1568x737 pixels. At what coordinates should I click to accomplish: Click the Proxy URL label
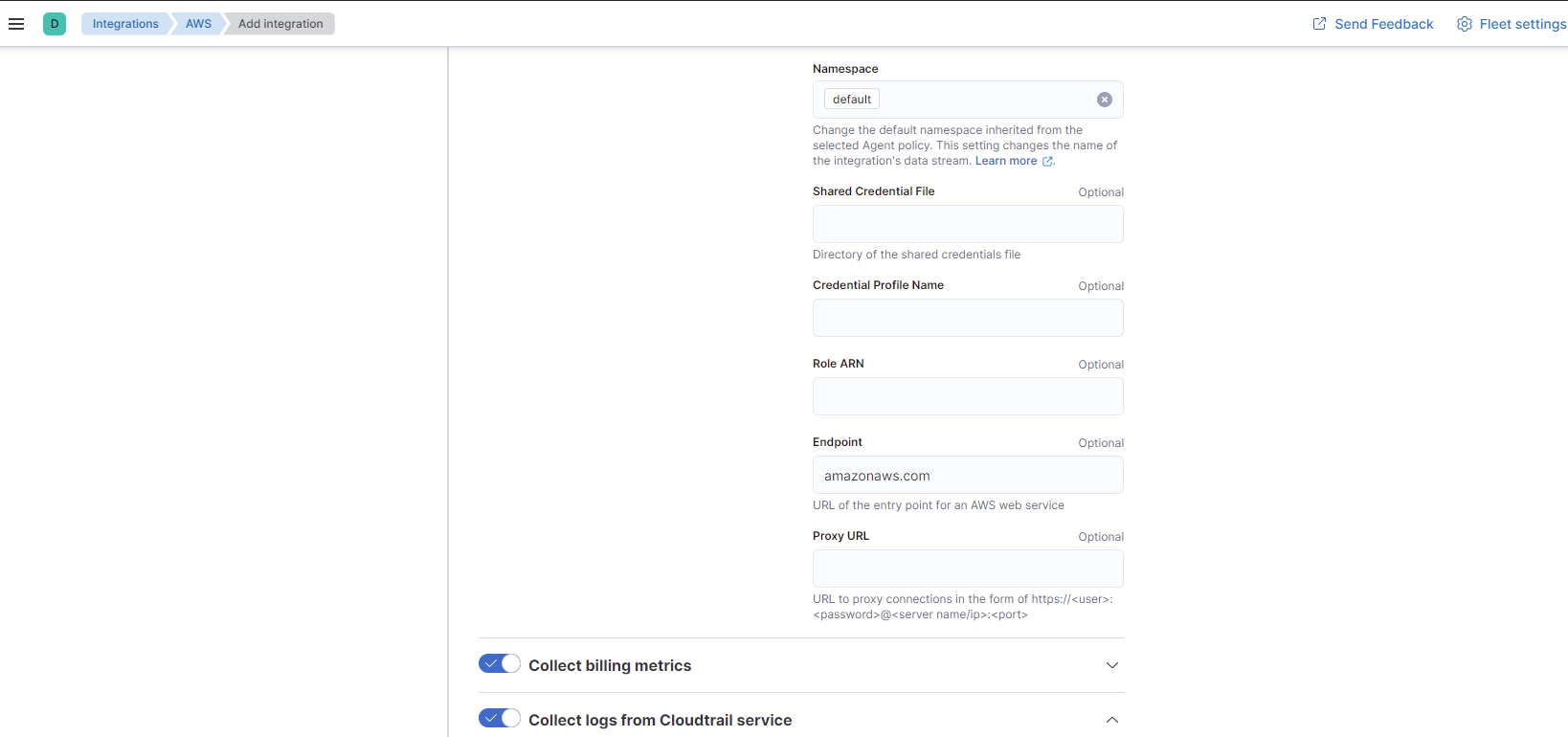coord(841,536)
